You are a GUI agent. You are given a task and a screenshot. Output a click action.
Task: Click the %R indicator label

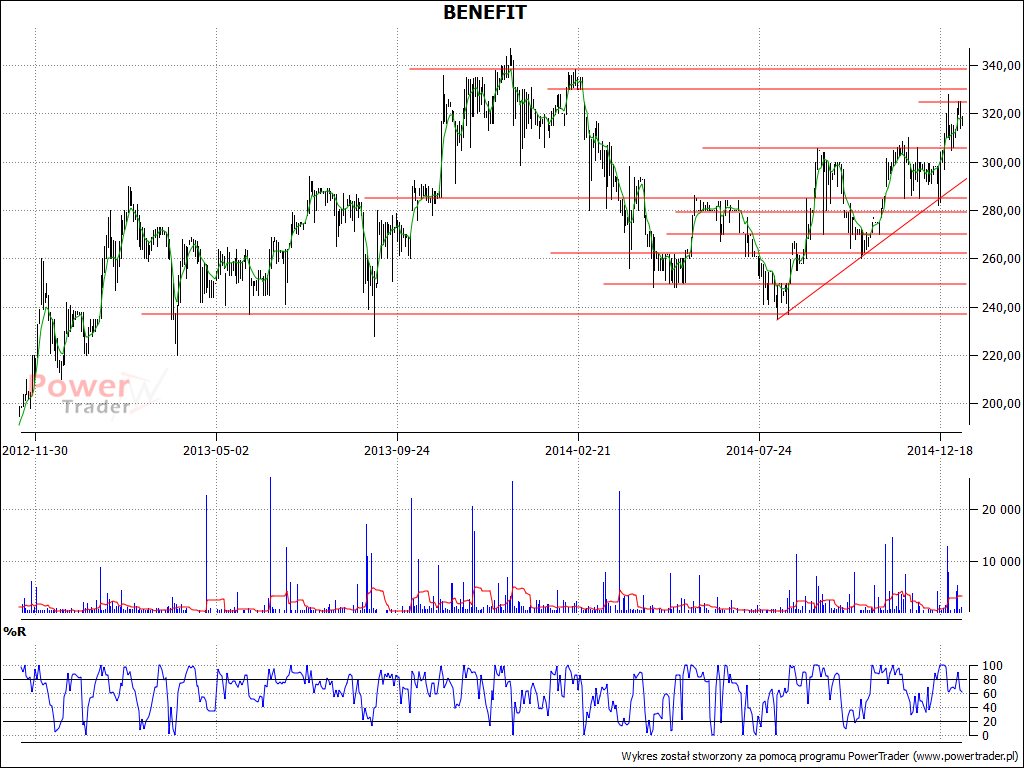click(x=14, y=632)
